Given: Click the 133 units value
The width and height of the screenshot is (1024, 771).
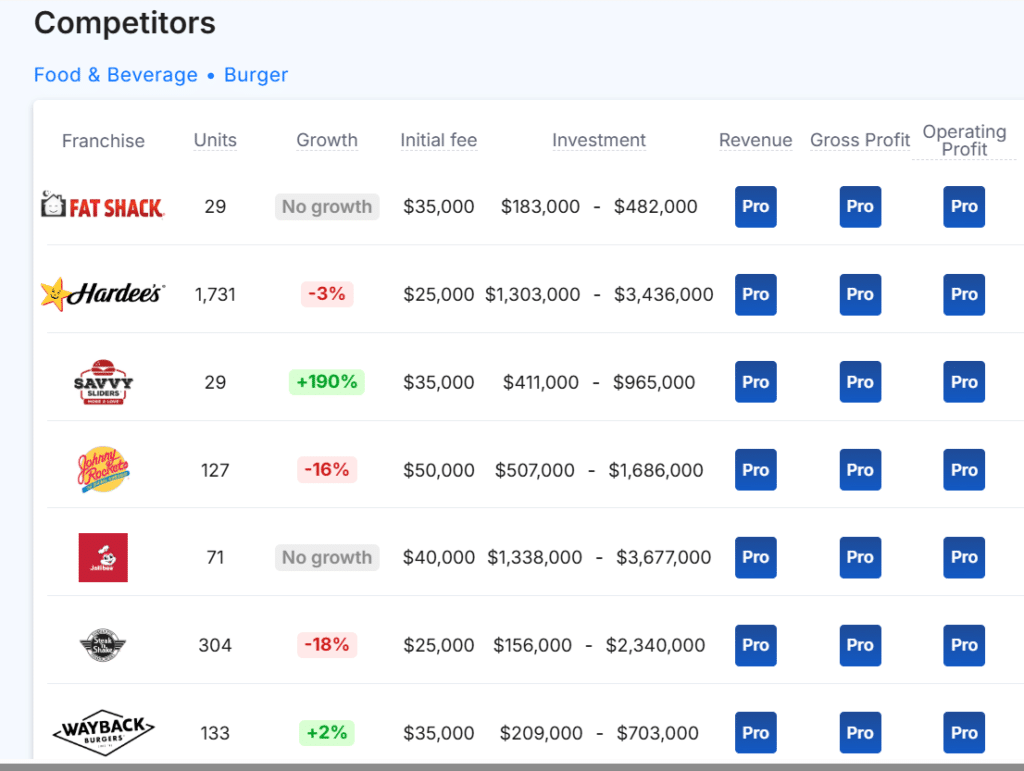Looking at the screenshot, I should pyautogui.click(x=215, y=733).
